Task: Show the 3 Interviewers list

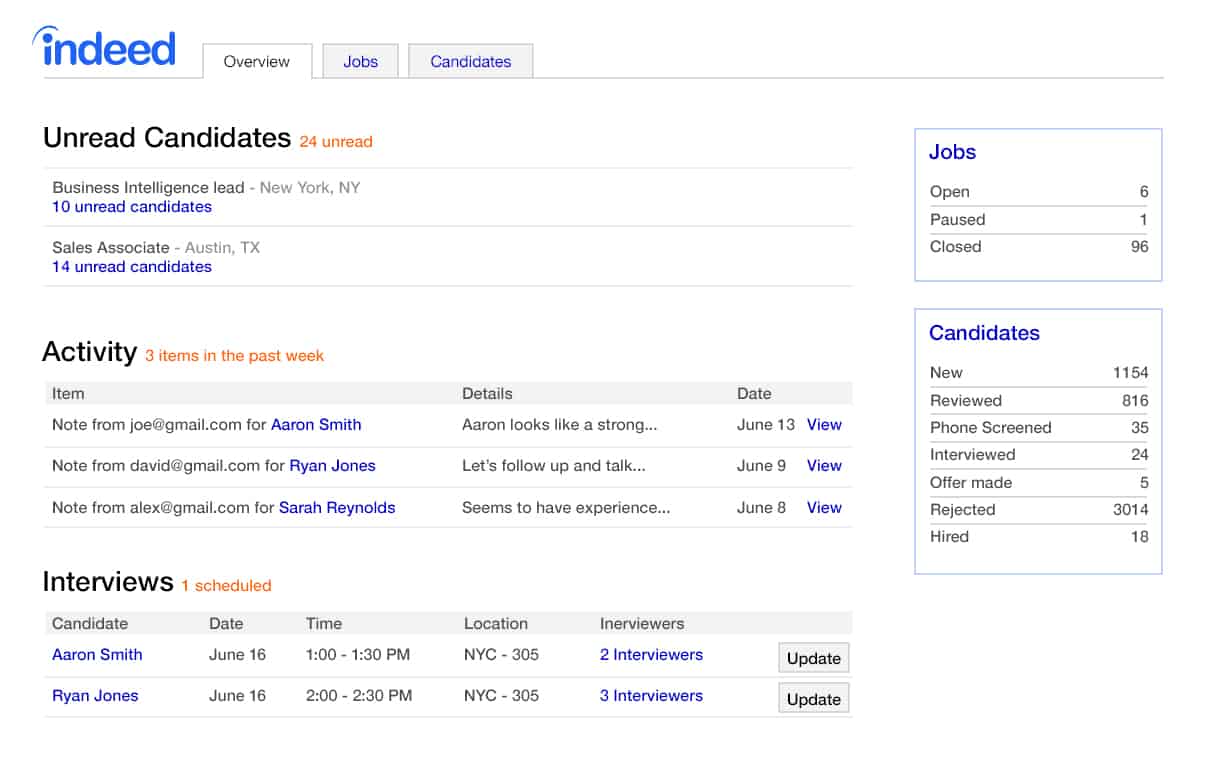Action: (651, 696)
